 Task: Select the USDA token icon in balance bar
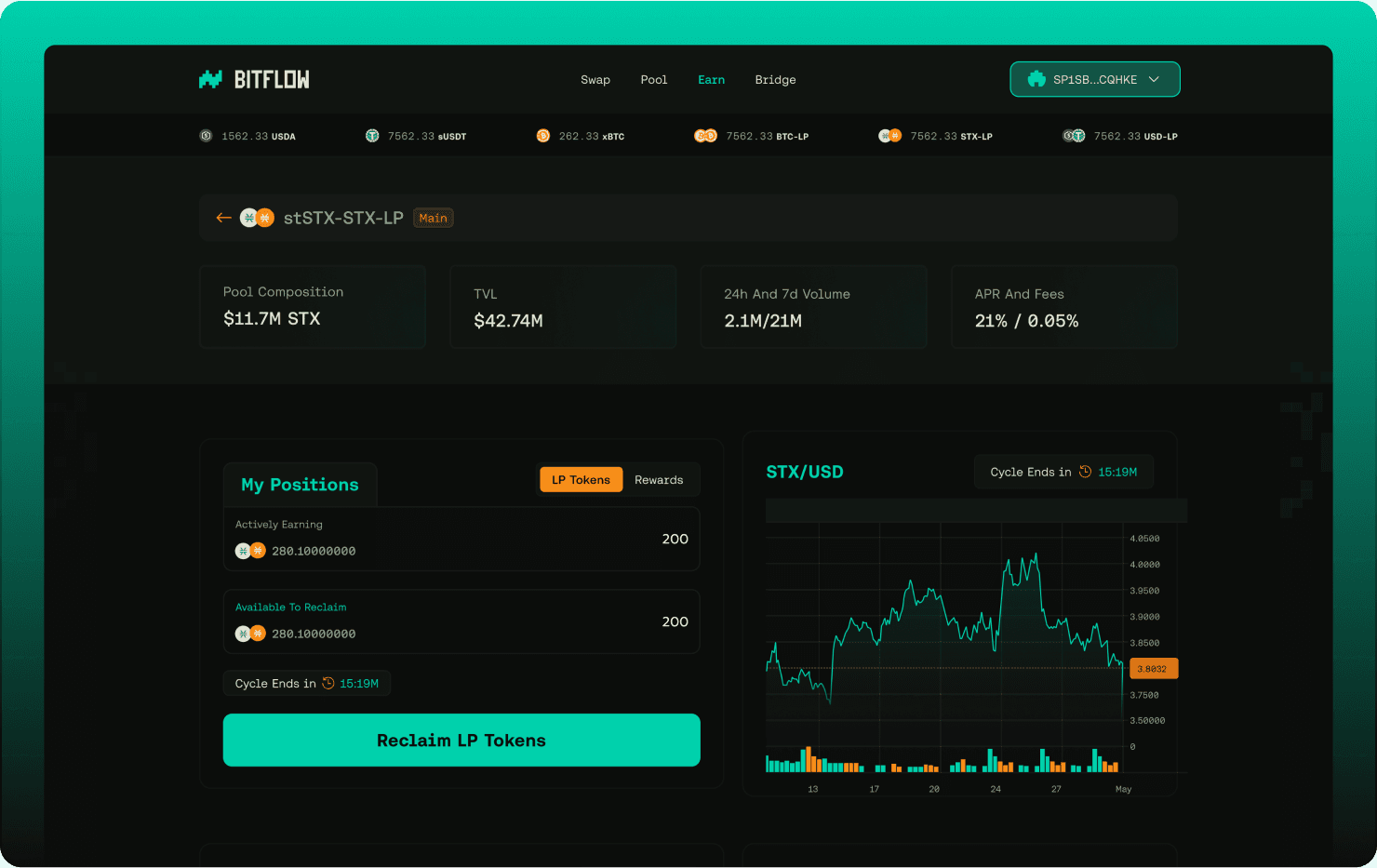point(206,135)
